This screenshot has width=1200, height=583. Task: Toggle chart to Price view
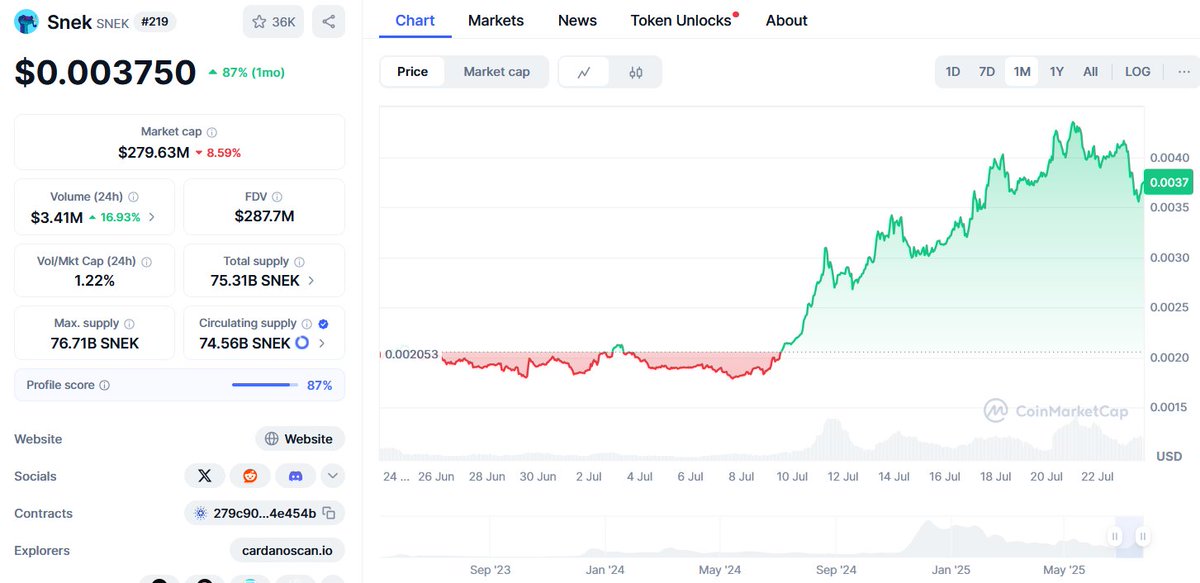pyautogui.click(x=412, y=72)
